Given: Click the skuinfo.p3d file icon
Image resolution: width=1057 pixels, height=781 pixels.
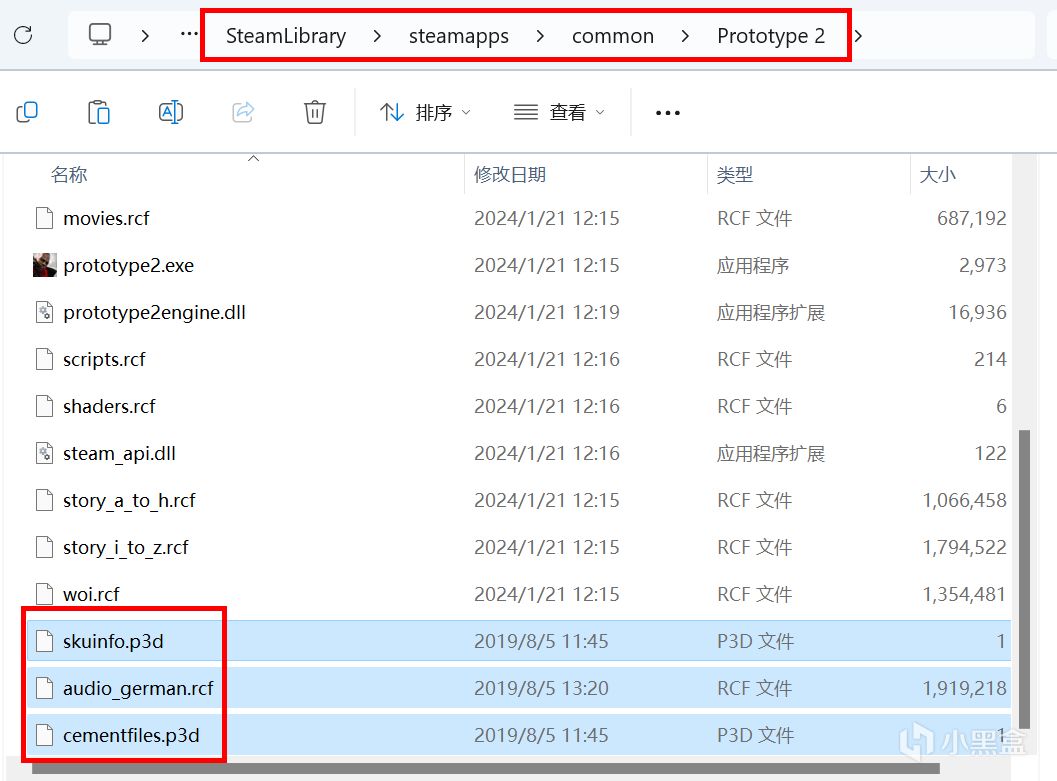Looking at the screenshot, I should coord(44,641).
